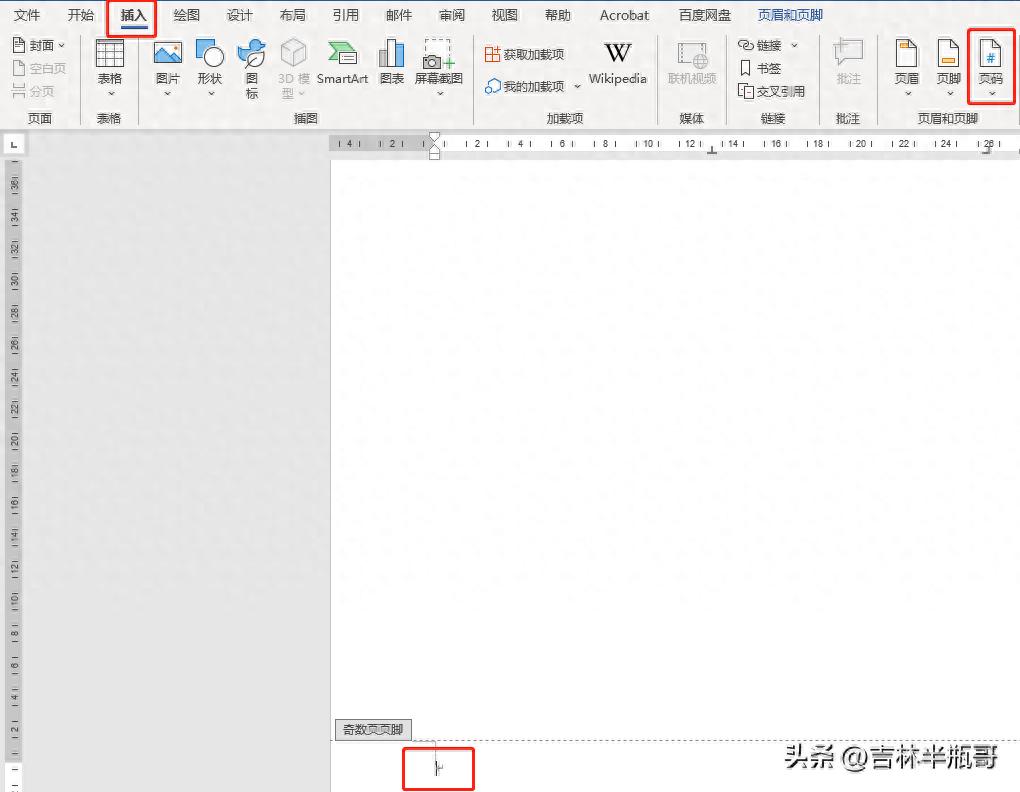Open the Wikipedia add-in
This screenshot has height=792, width=1020.
[617, 56]
